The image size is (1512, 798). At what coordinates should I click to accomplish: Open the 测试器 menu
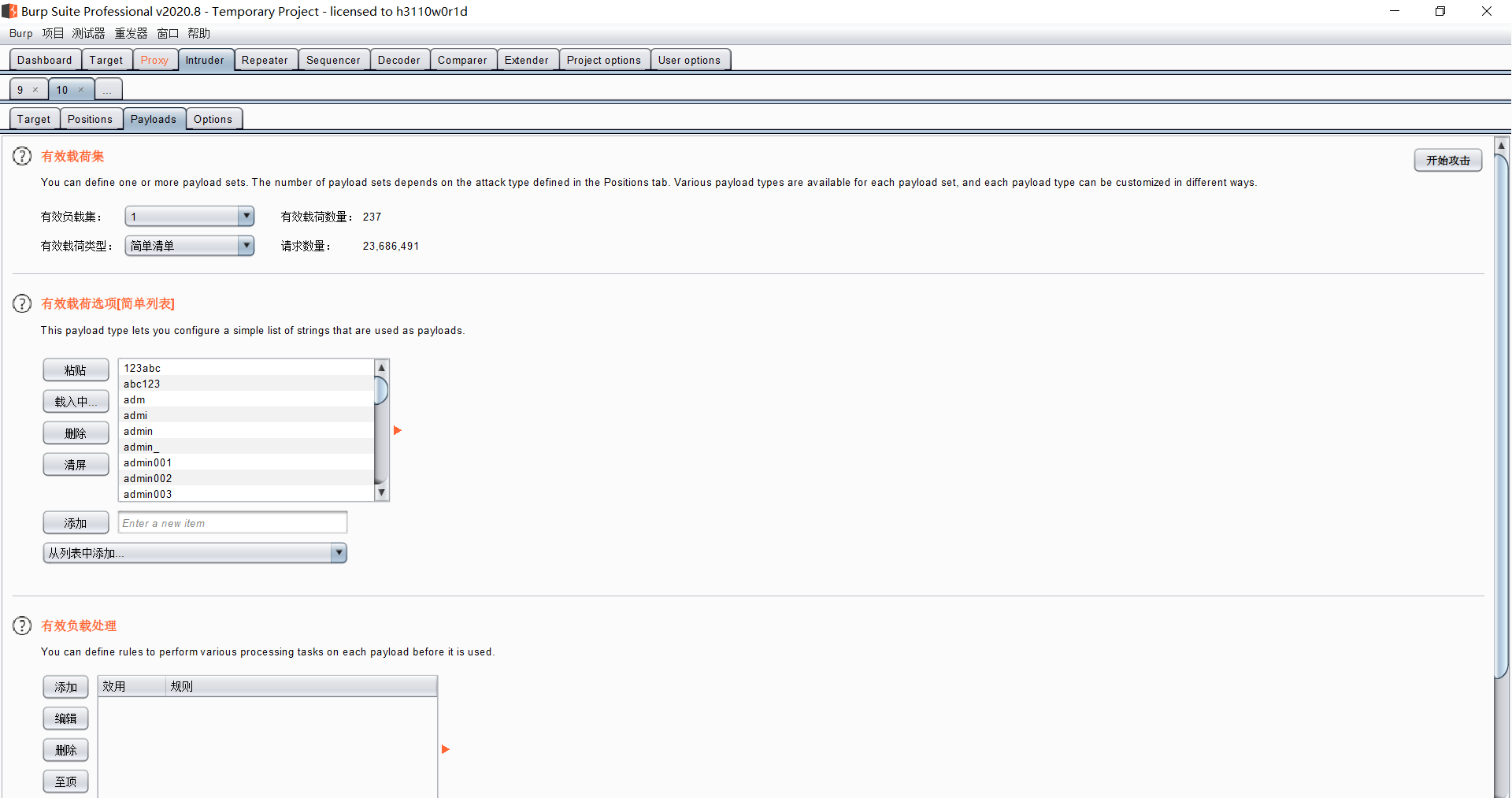point(88,33)
